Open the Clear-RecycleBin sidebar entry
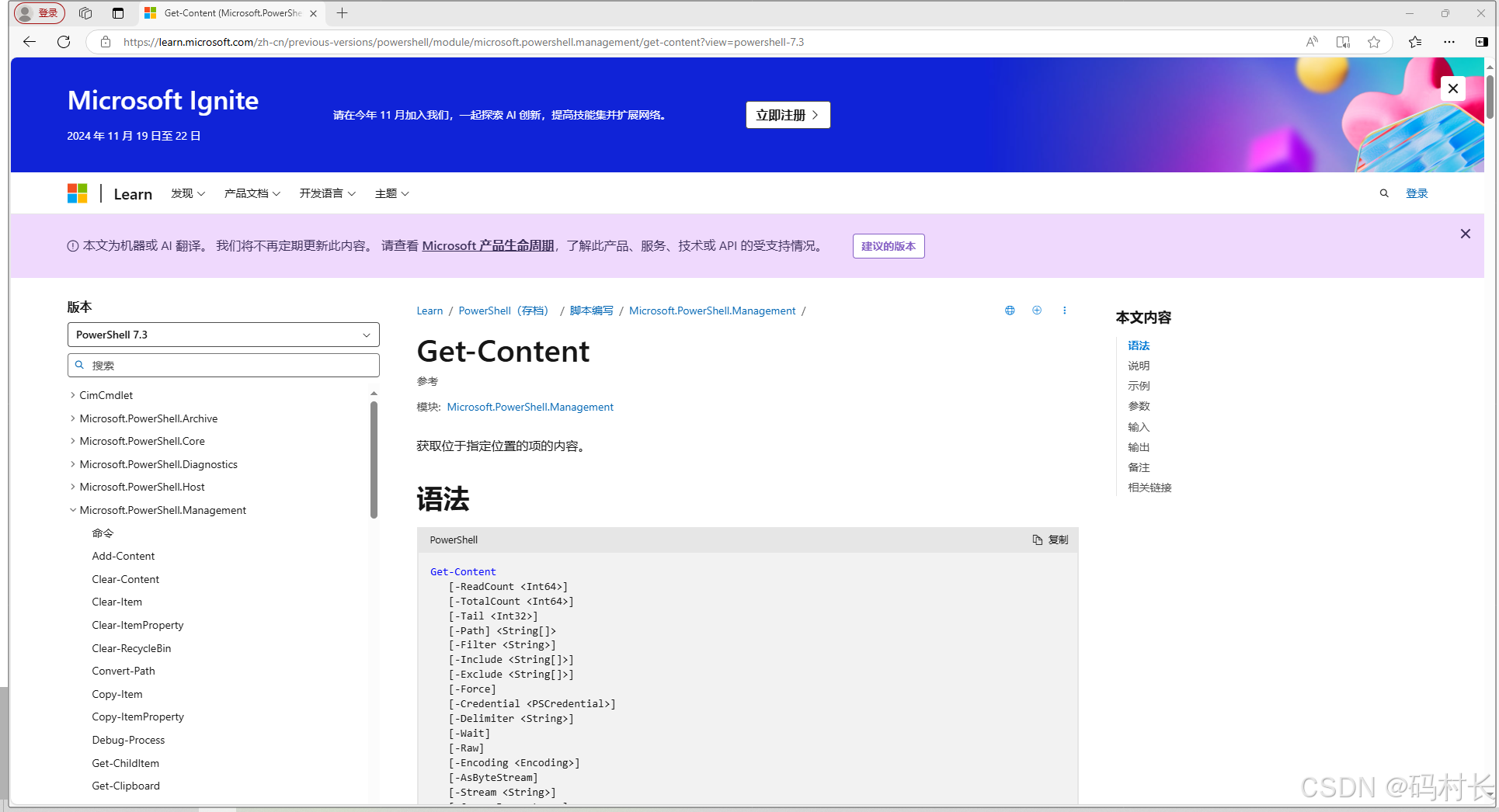This screenshot has height=812, width=1499. pyautogui.click(x=131, y=648)
